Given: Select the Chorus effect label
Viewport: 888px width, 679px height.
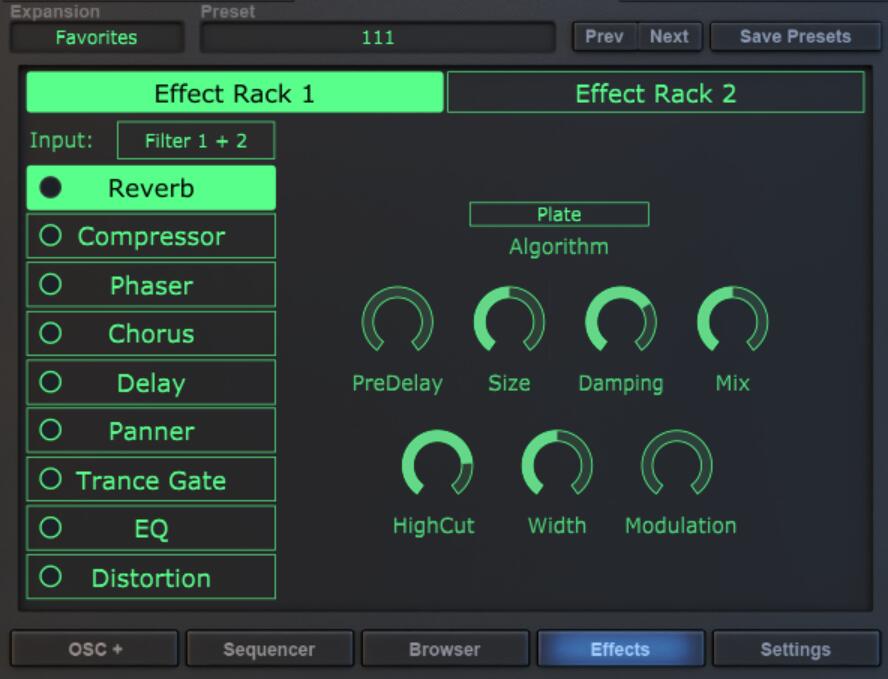Looking at the screenshot, I should (x=151, y=334).
